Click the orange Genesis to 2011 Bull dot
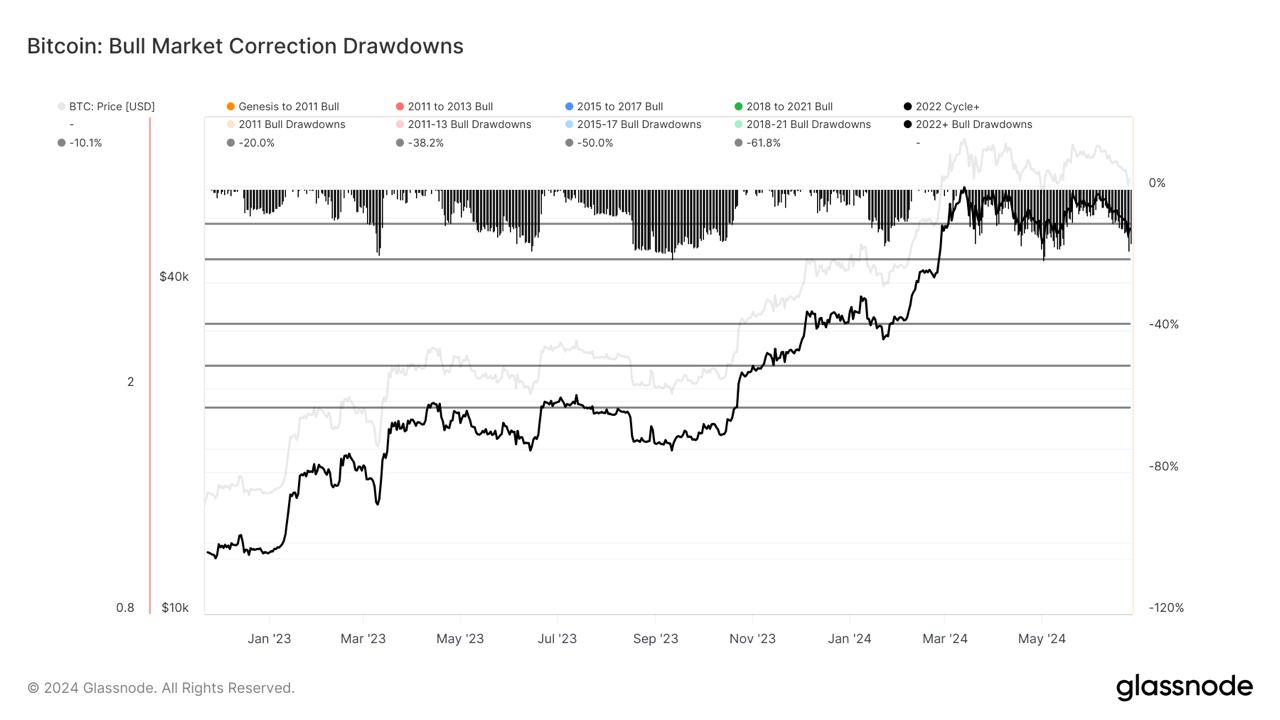Image resolution: width=1280 pixels, height=720 pixels. pos(231,107)
